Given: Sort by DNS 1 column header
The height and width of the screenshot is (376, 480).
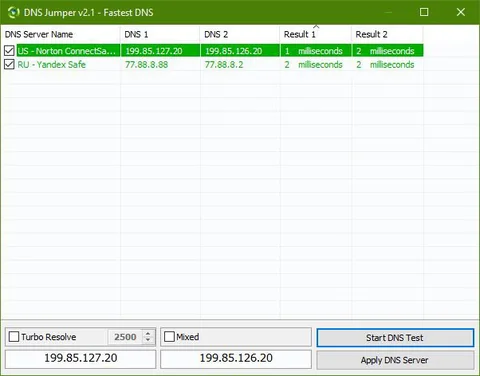Looking at the screenshot, I should pyautogui.click(x=160, y=34).
